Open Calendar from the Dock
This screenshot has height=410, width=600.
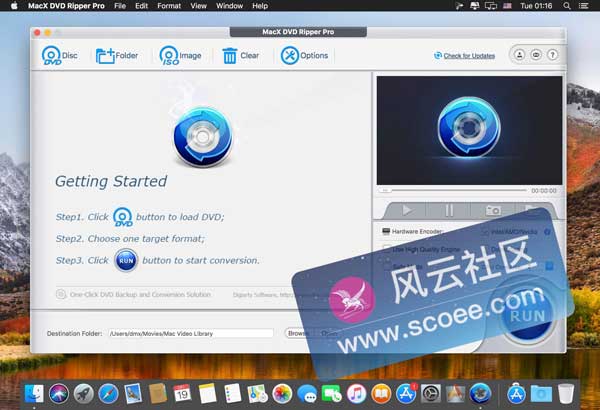point(182,394)
